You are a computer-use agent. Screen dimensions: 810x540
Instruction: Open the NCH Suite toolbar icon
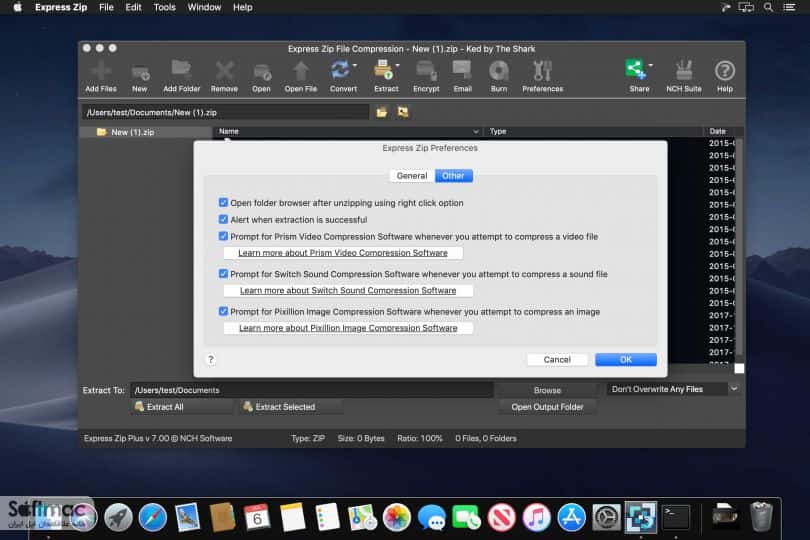point(684,76)
